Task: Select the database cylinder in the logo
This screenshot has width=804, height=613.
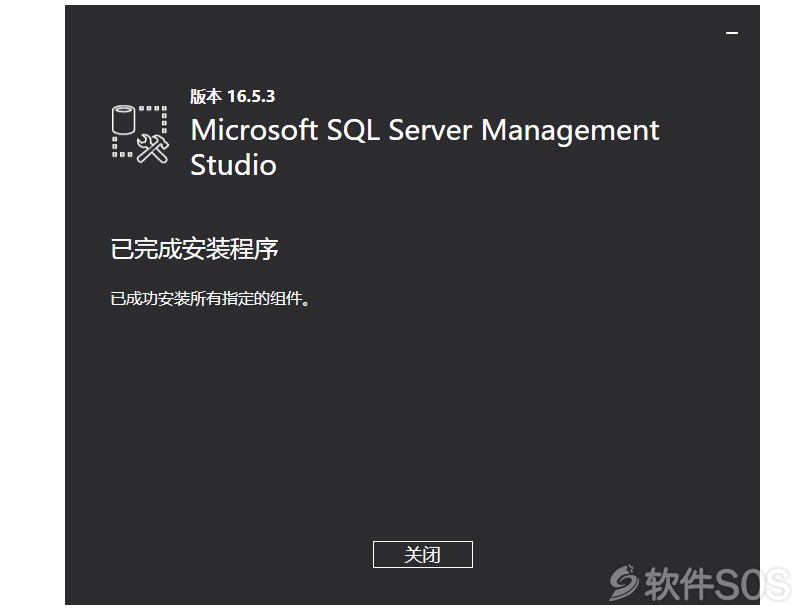Action: click(x=124, y=119)
